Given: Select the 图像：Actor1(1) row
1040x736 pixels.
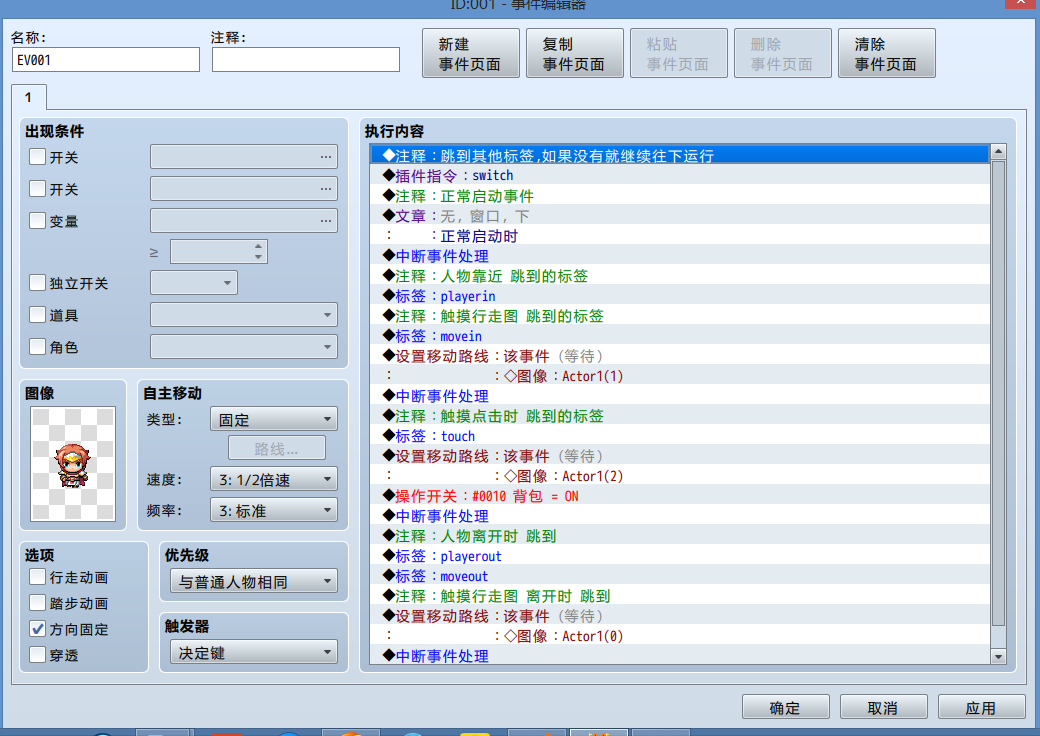Looking at the screenshot, I should (680, 375).
